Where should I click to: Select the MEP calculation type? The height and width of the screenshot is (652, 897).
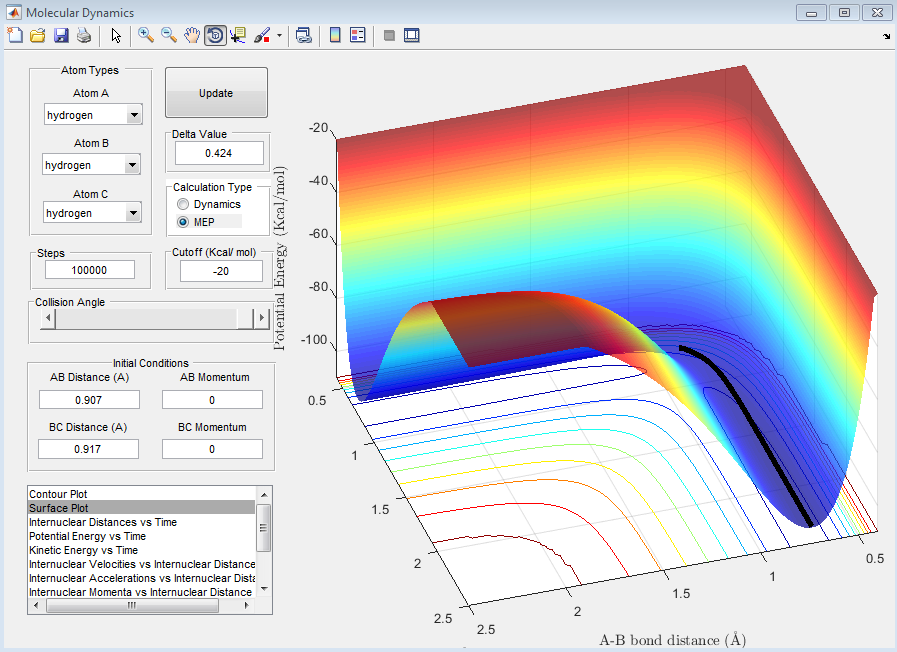pos(183,221)
